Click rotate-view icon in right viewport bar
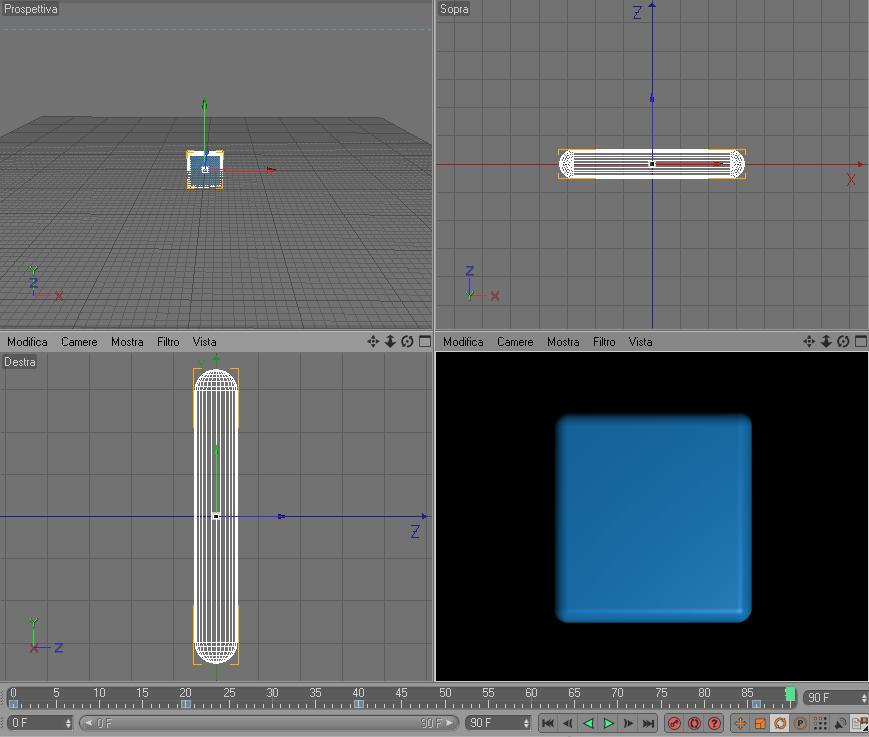 tap(844, 341)
